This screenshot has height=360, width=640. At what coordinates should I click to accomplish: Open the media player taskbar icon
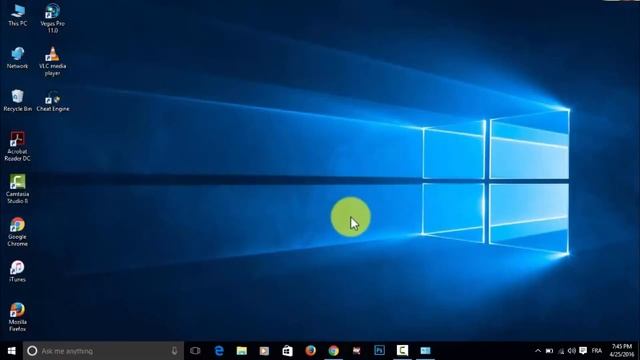264,351
